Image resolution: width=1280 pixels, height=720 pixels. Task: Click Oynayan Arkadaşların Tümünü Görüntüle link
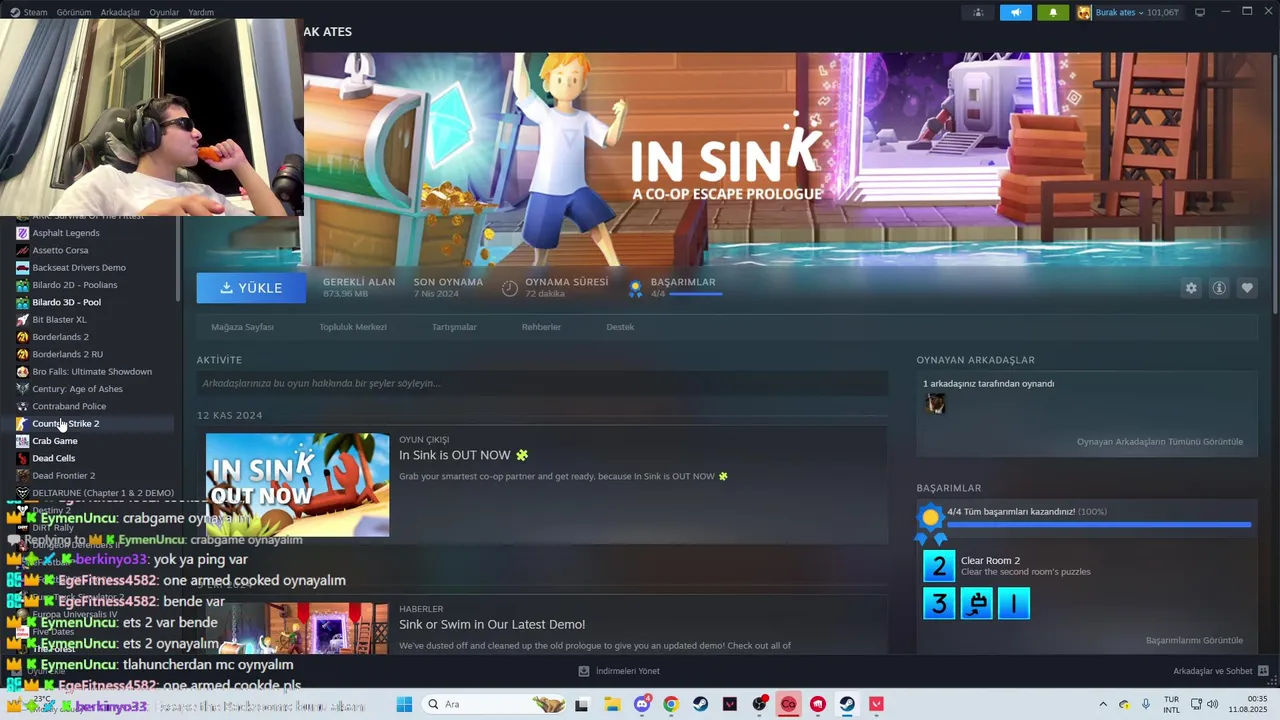click(x=1160, y=442)
